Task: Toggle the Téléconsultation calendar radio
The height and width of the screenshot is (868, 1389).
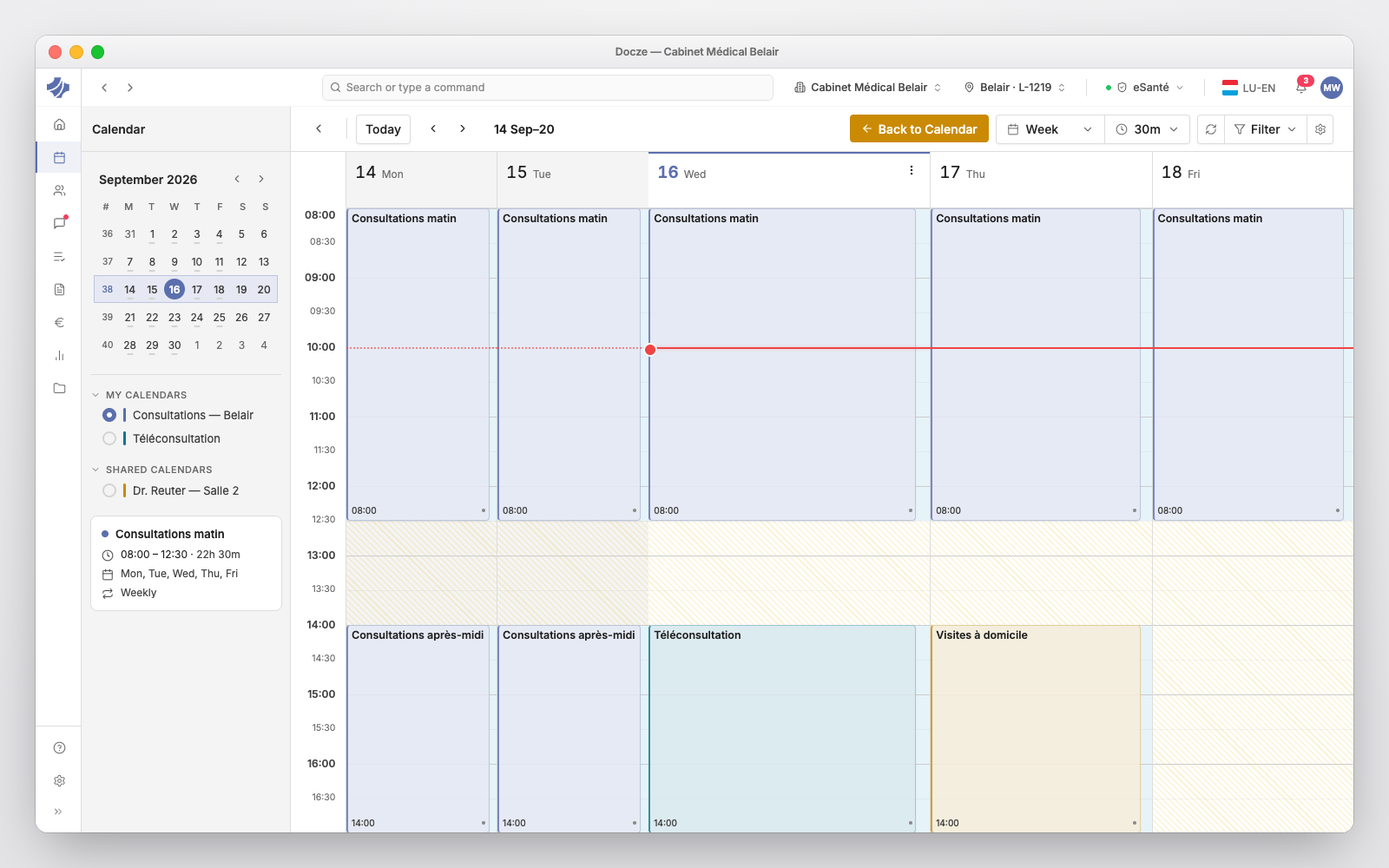Action: (x=109, y=438)
